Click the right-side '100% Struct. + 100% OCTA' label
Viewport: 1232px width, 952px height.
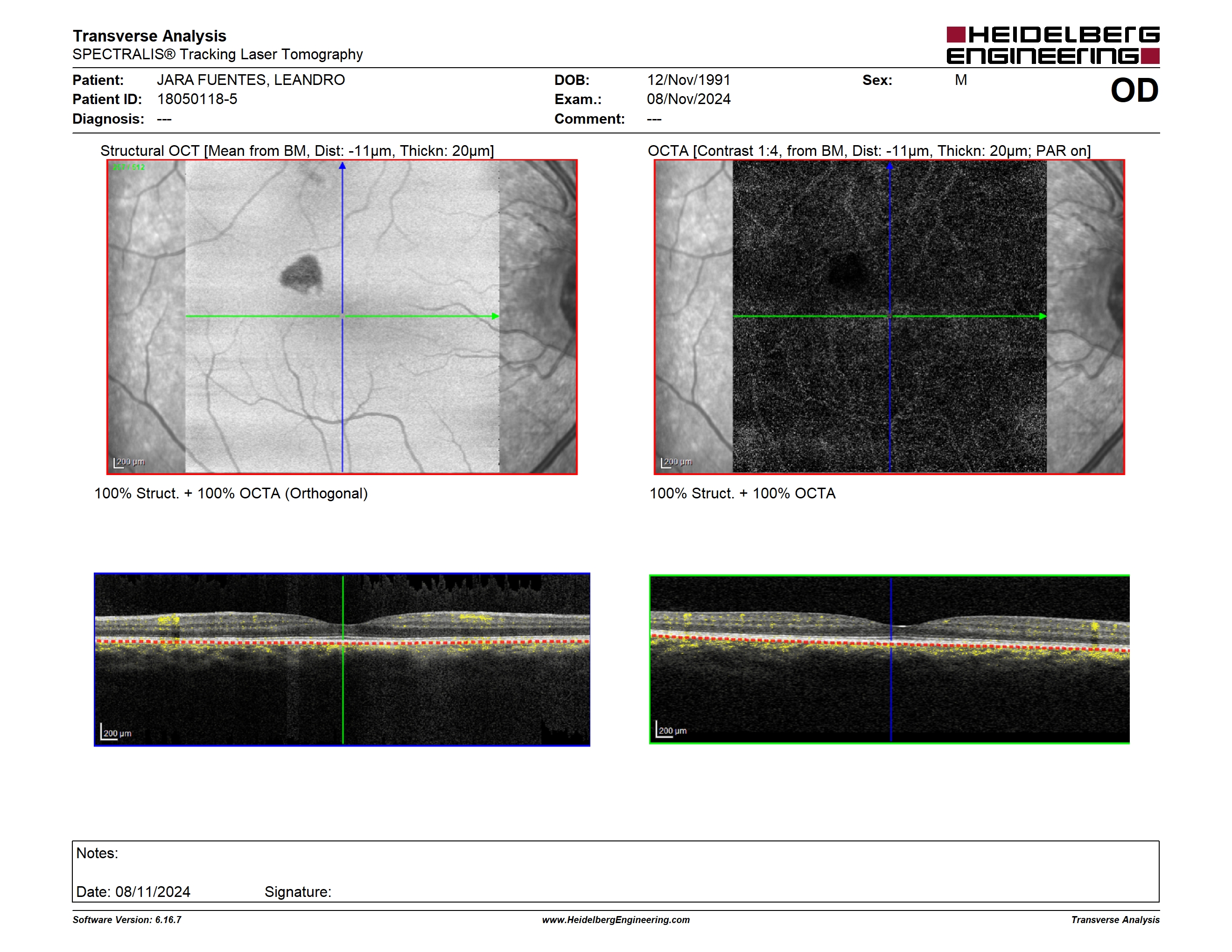[x=742, y=493]
